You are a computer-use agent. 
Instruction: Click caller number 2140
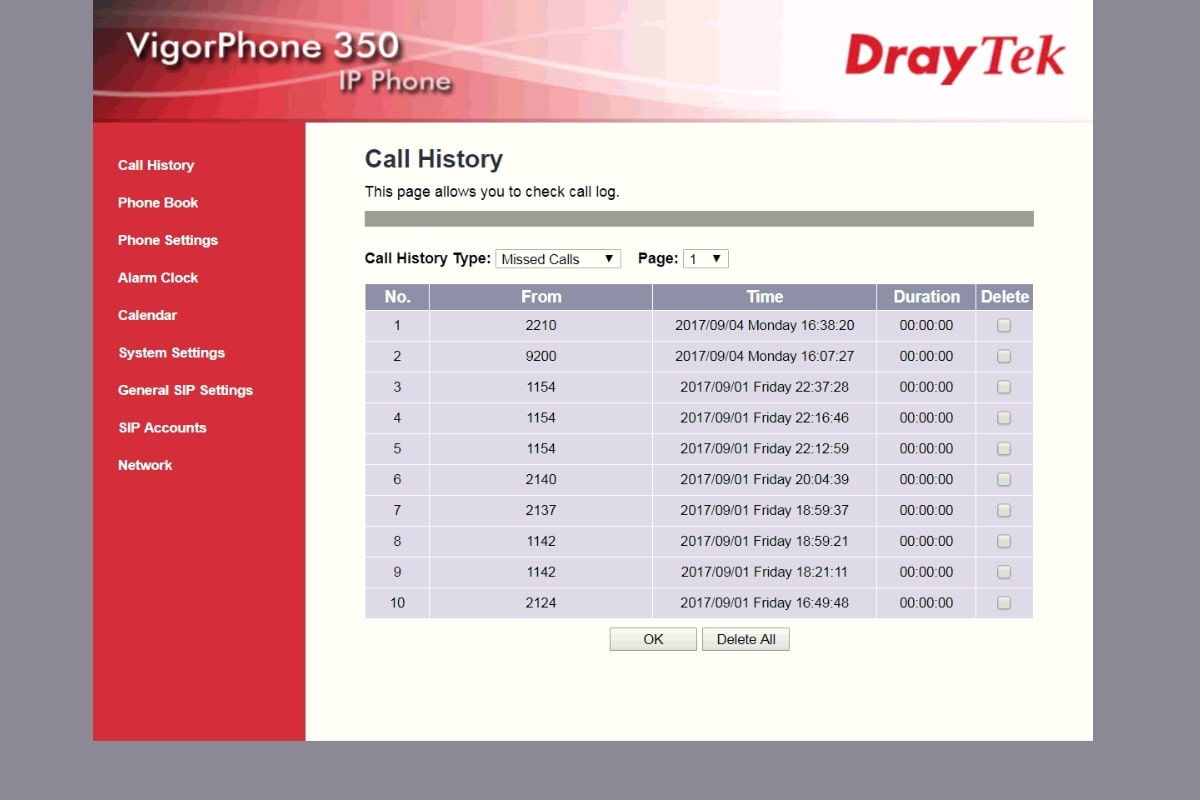click(541, 479)
